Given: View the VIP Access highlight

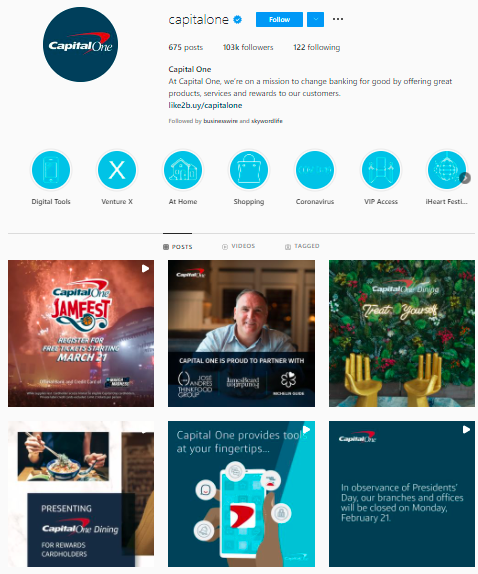Looking at the screenshot, I should pyautogui.click(x=381, y=170).
